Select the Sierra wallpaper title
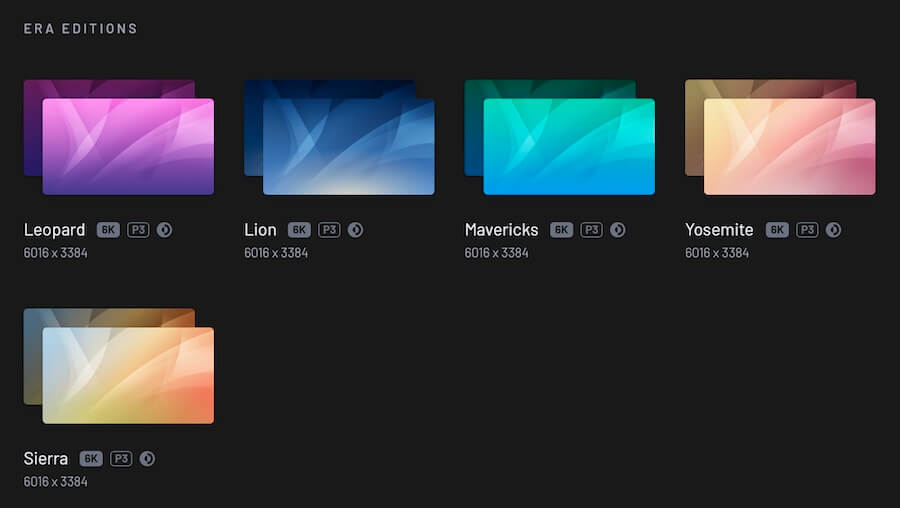The width and height of the screenshot is (900, 508). click(x=46, y=459)
